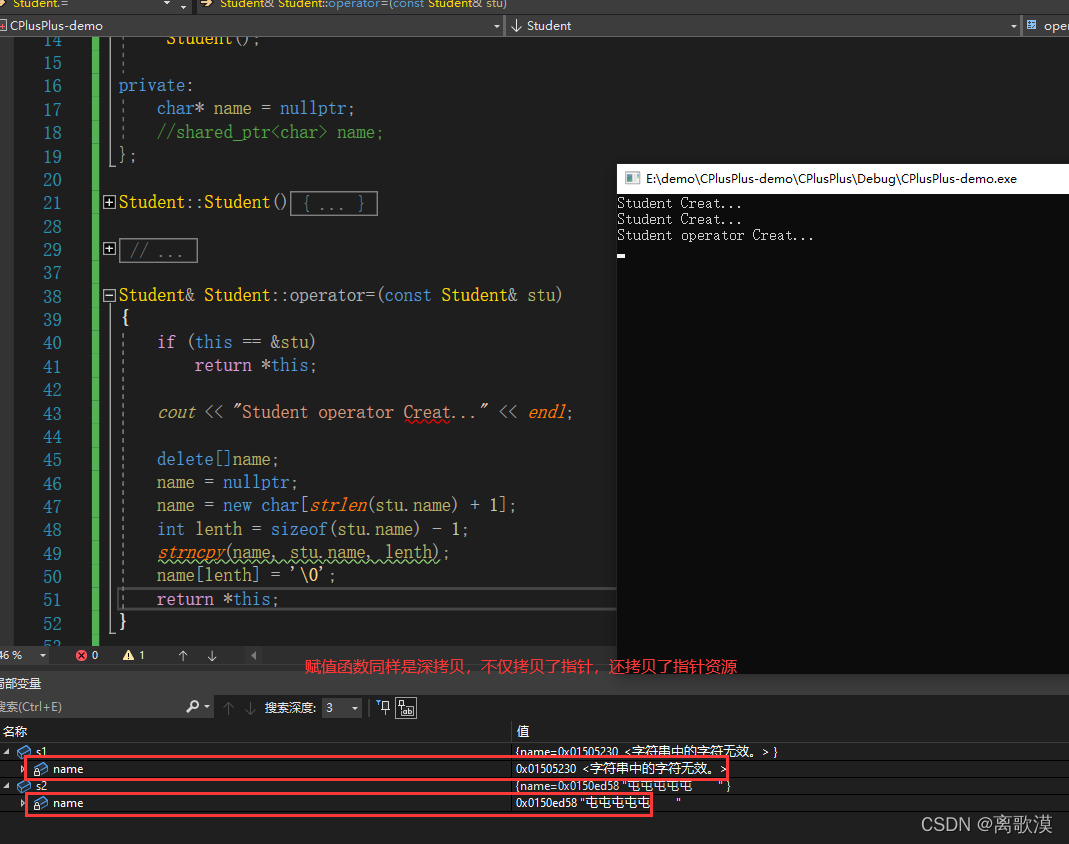Viewport: 1069px width, 844px height.
Task: Collapse the operator= function at line 38
Action: (109, 295)
